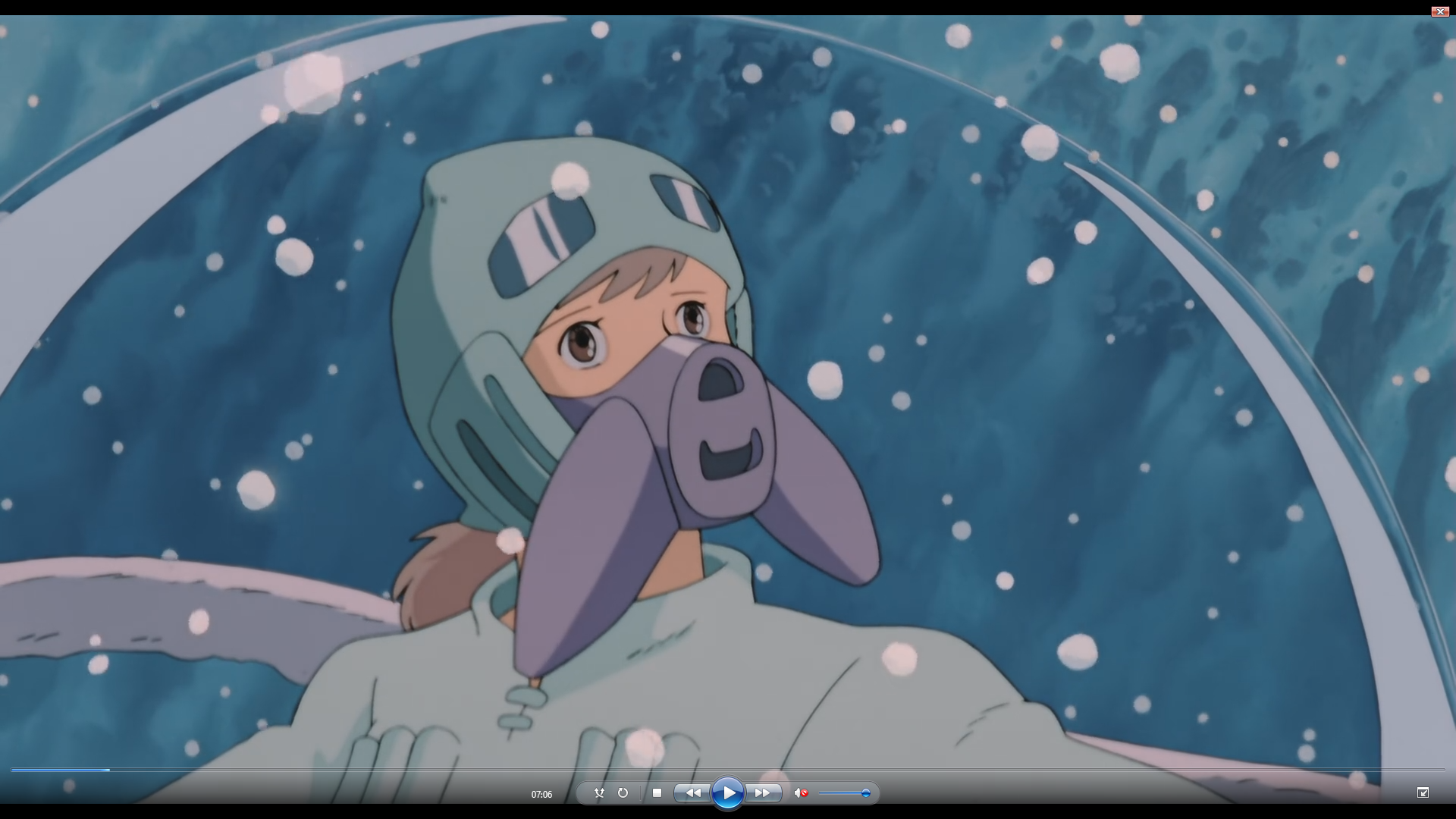Screen dimensions: 1456x819
Task: Click the volume slider thumb
Action: point(866,793)
